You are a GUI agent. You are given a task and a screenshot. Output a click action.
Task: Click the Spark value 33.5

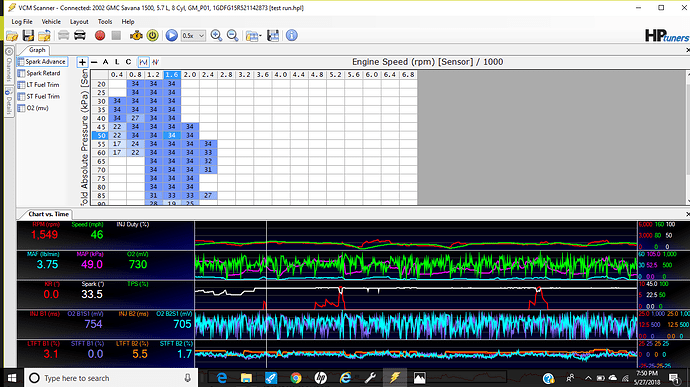(x=92, y=294)
